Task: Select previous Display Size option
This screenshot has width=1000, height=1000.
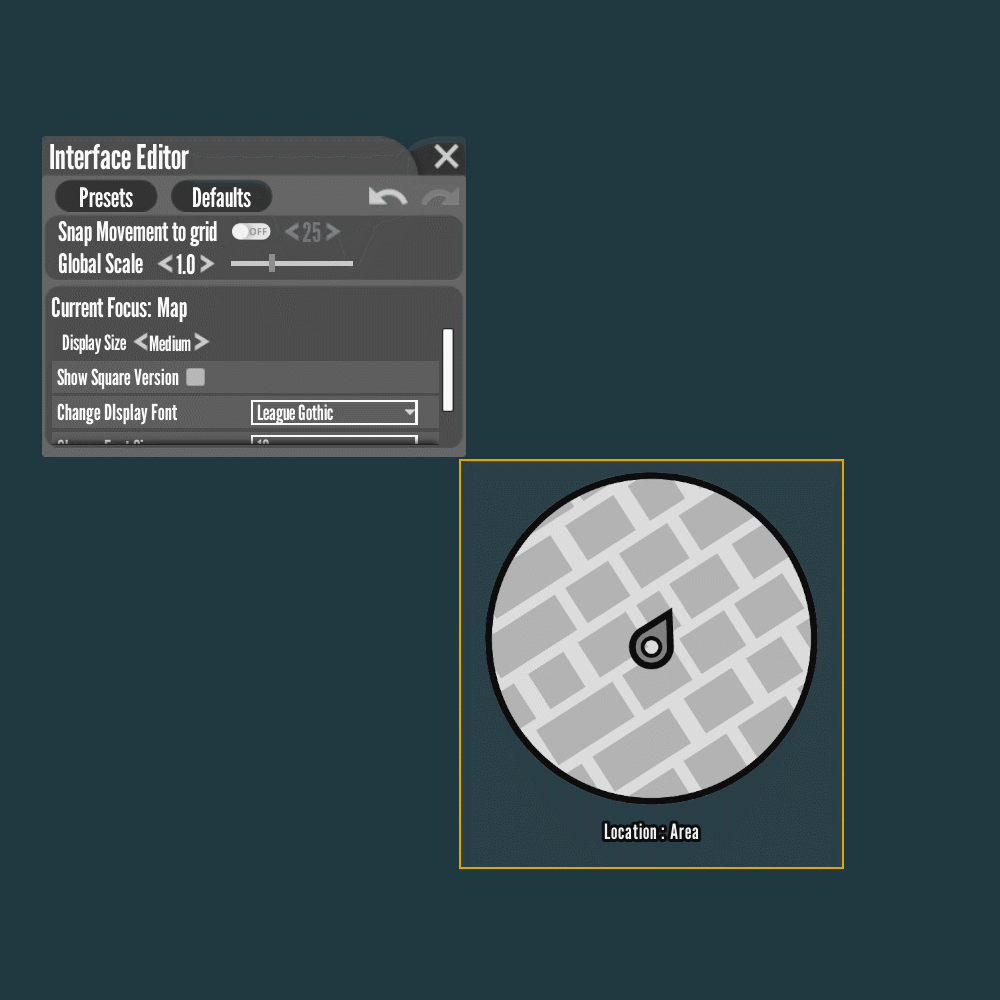Action: point(140,343)
